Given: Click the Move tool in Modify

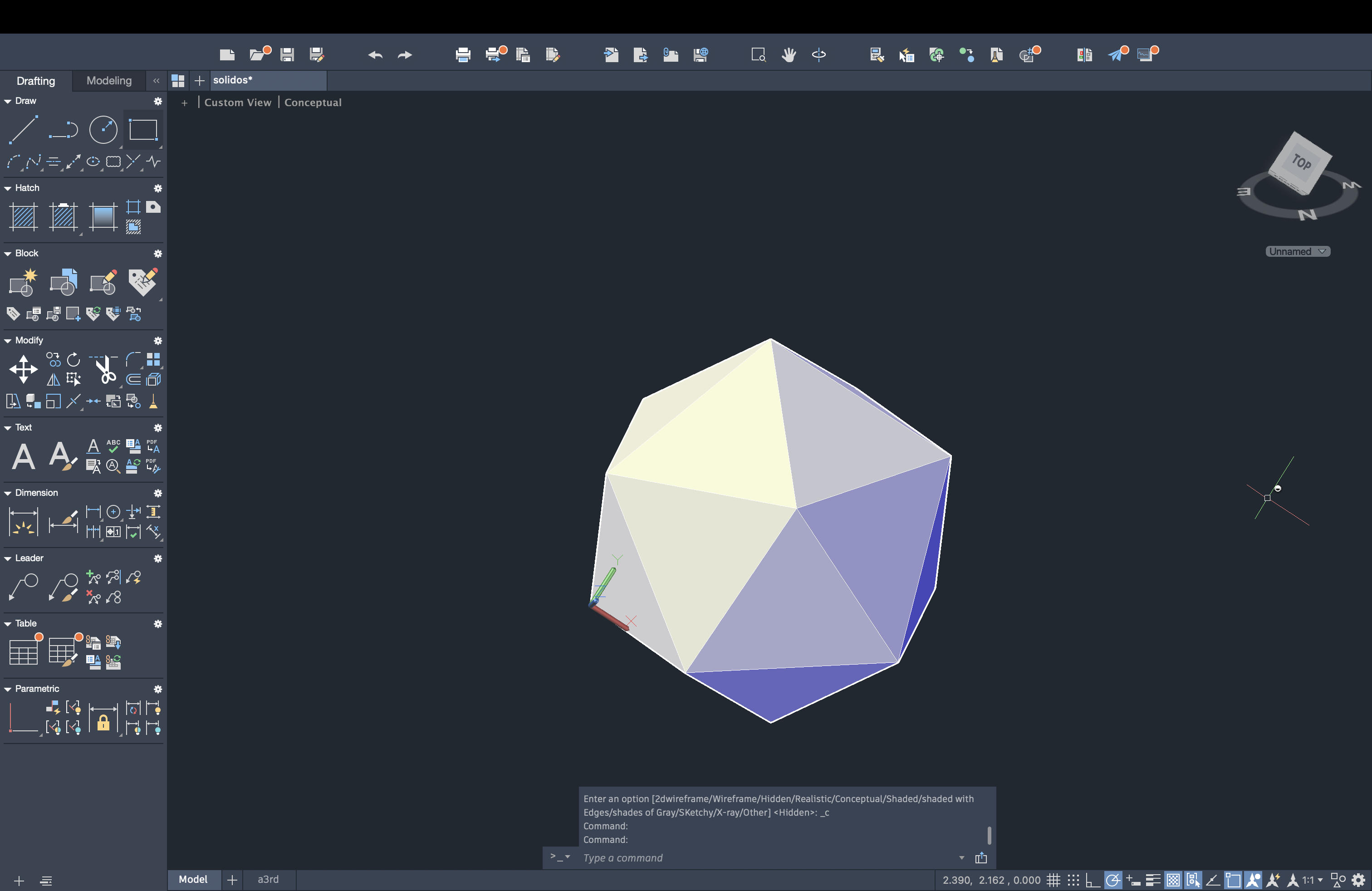Looking at the screenshot, I should click(x=23, y=369).
